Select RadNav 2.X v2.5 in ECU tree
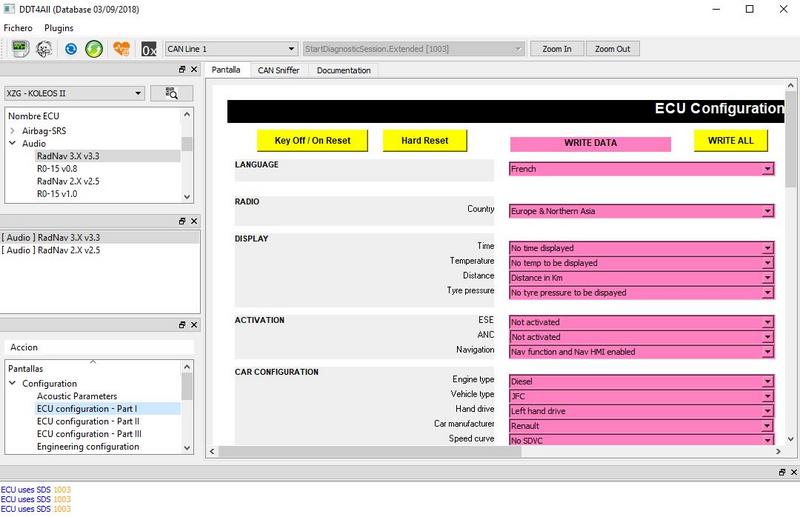 pyautogui.click(x=68, y=182)
